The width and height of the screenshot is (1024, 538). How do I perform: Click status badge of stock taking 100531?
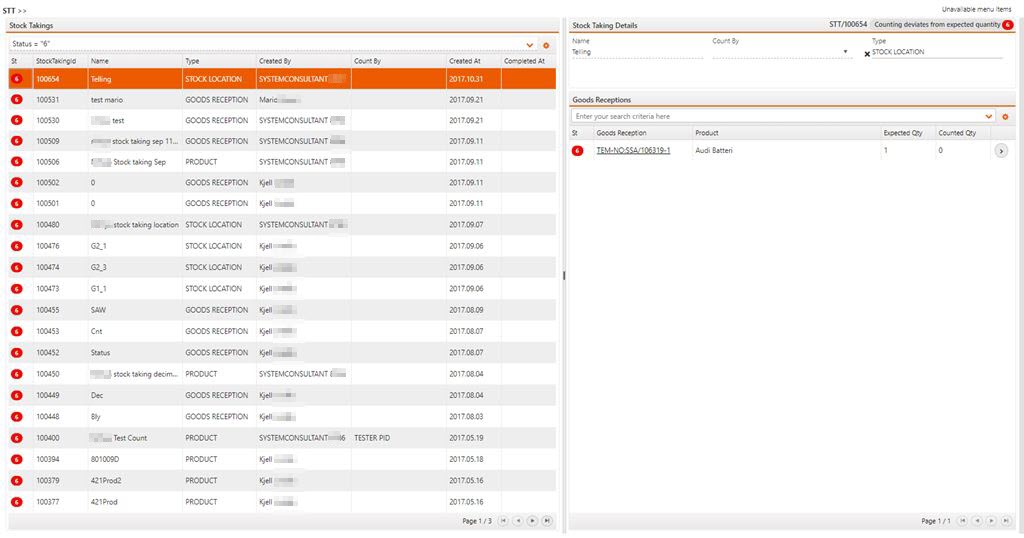coord(17,100)
